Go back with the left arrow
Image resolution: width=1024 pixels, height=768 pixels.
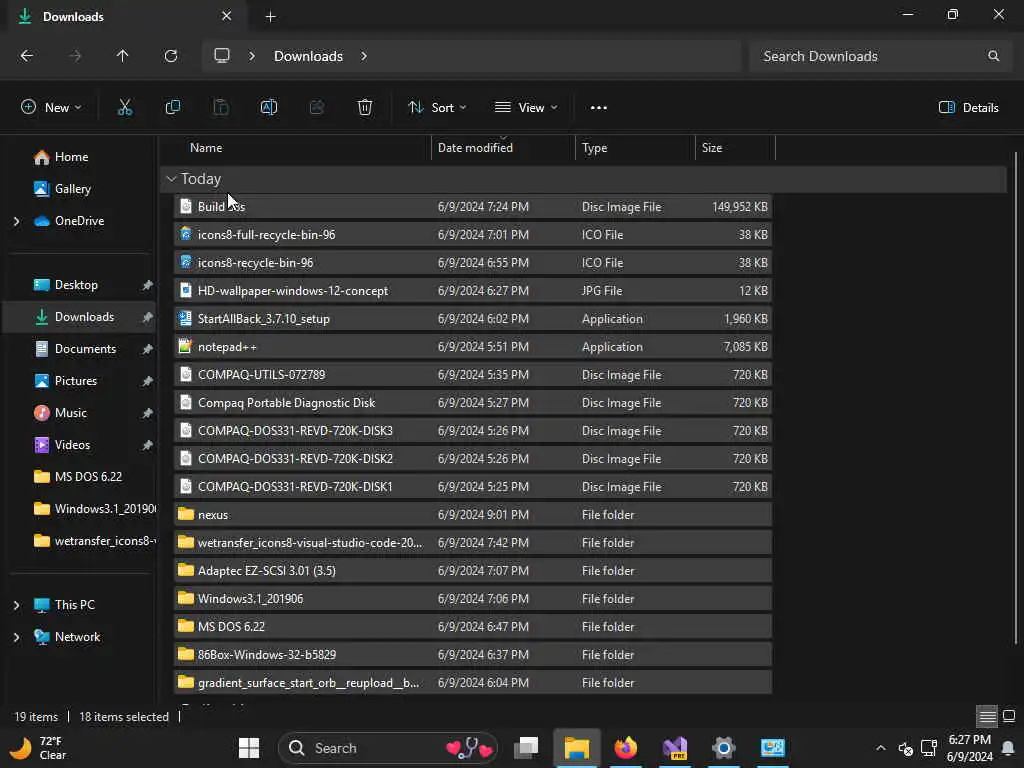click(27, 56)
